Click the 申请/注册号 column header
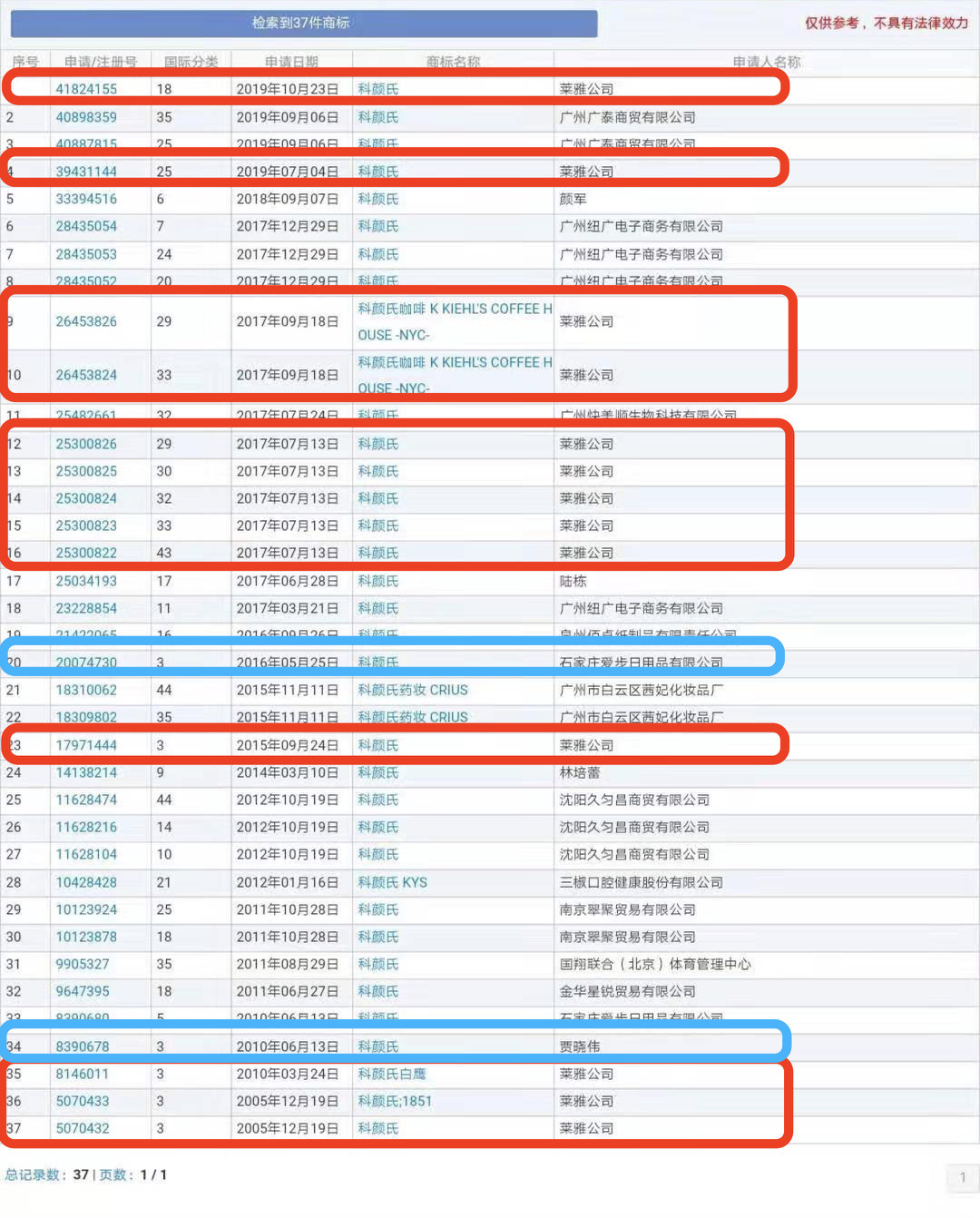 [x=100, y=61]
